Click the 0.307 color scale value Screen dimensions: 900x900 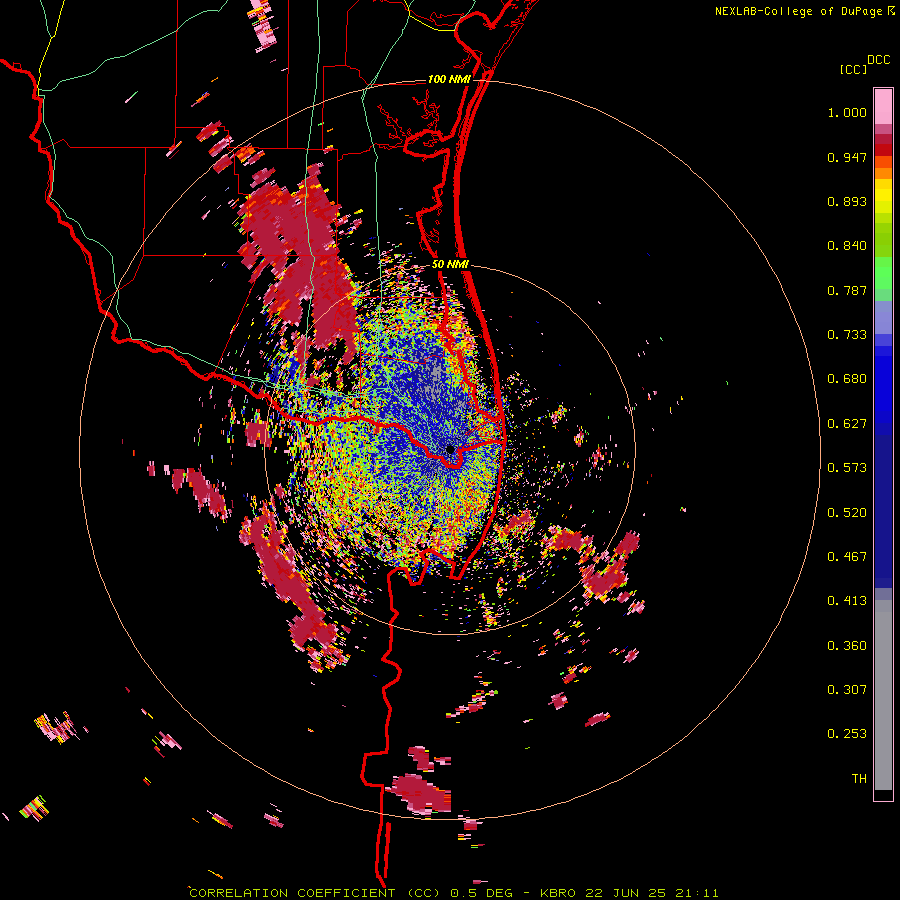[x=847, y=690]
